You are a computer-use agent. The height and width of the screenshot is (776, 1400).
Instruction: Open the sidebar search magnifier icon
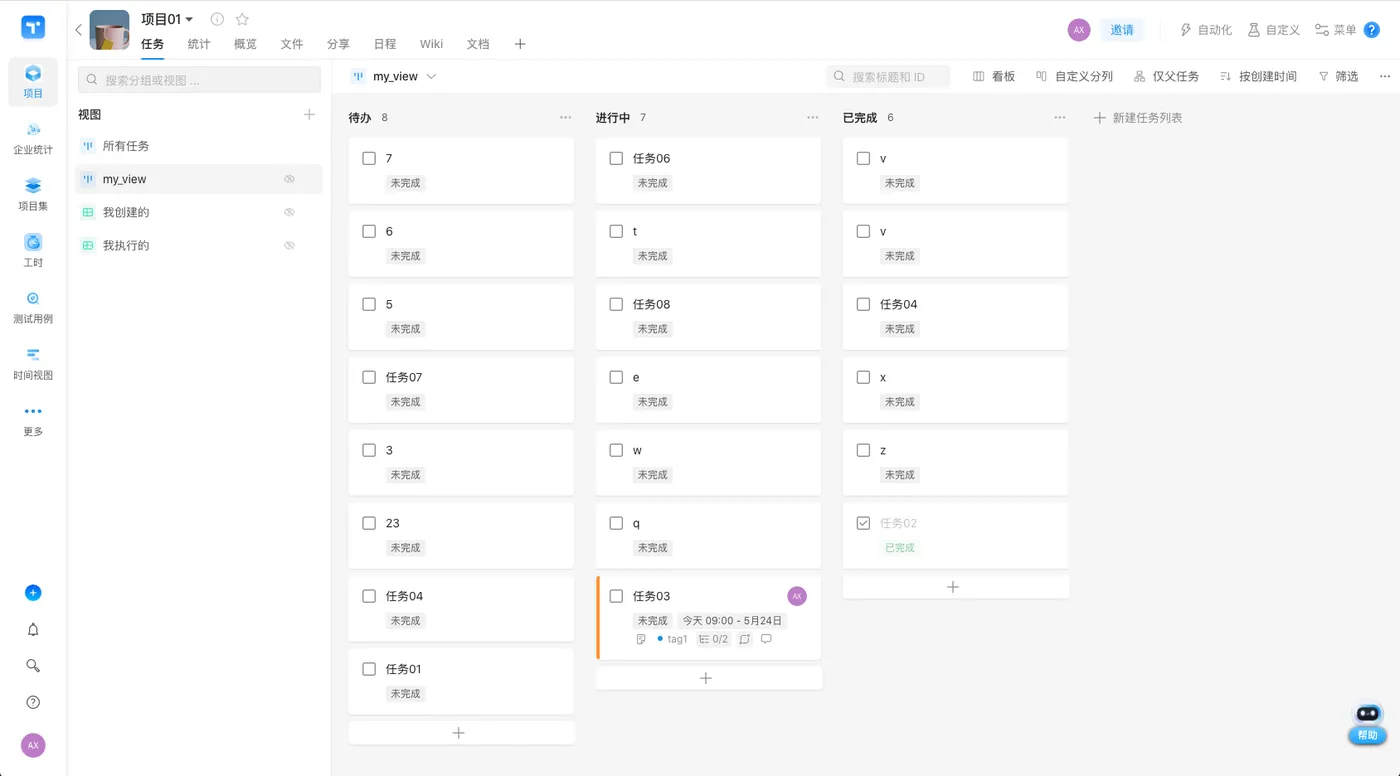[33, 666]
